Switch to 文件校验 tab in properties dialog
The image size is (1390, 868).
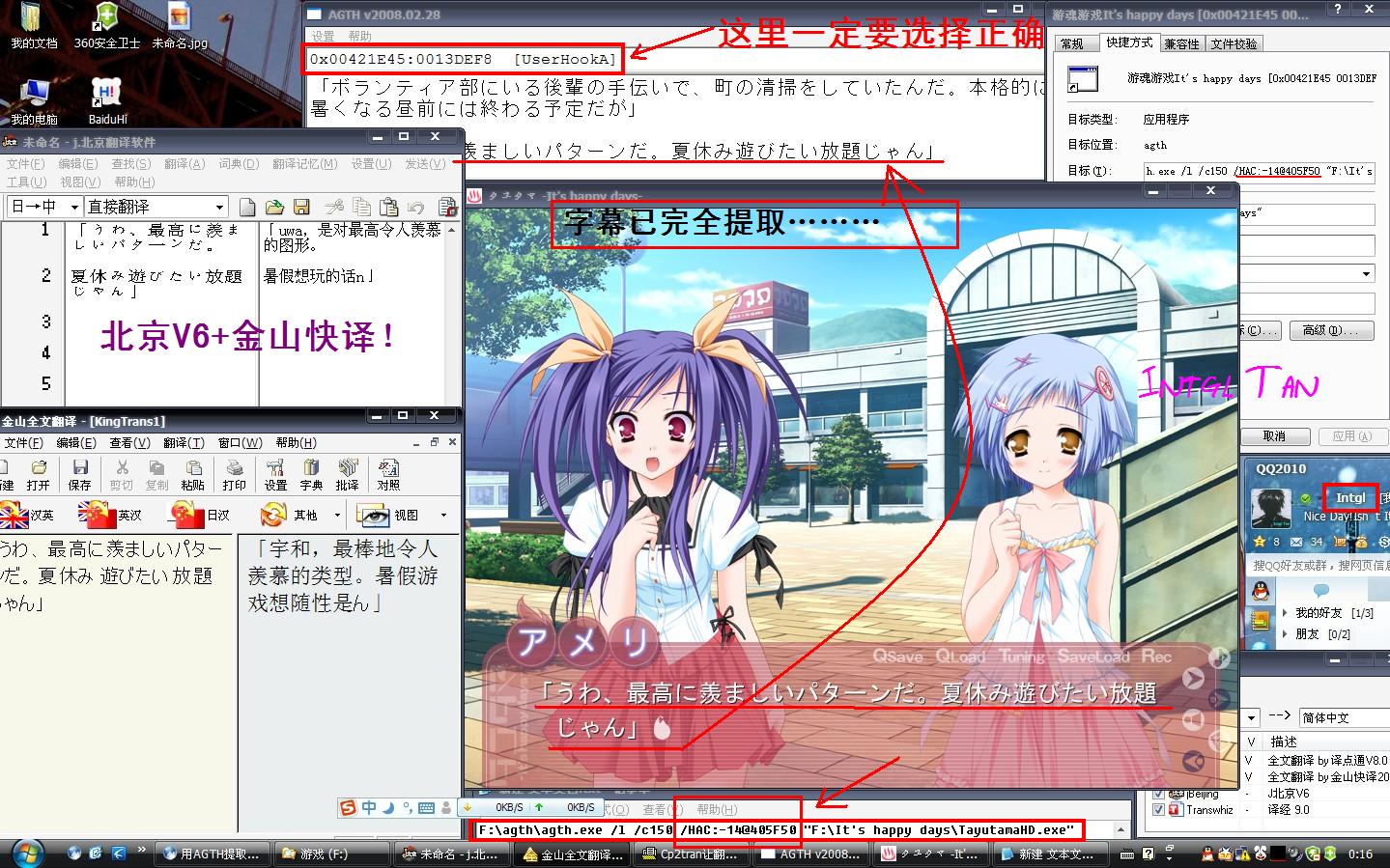1234,43
